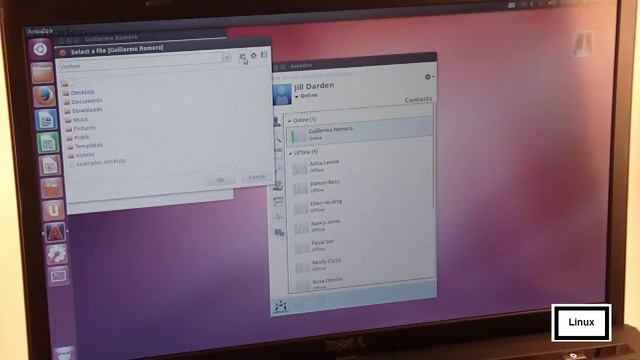Click the logo icon in contacts window footer
640x360 pixels.
click(281, 306)
